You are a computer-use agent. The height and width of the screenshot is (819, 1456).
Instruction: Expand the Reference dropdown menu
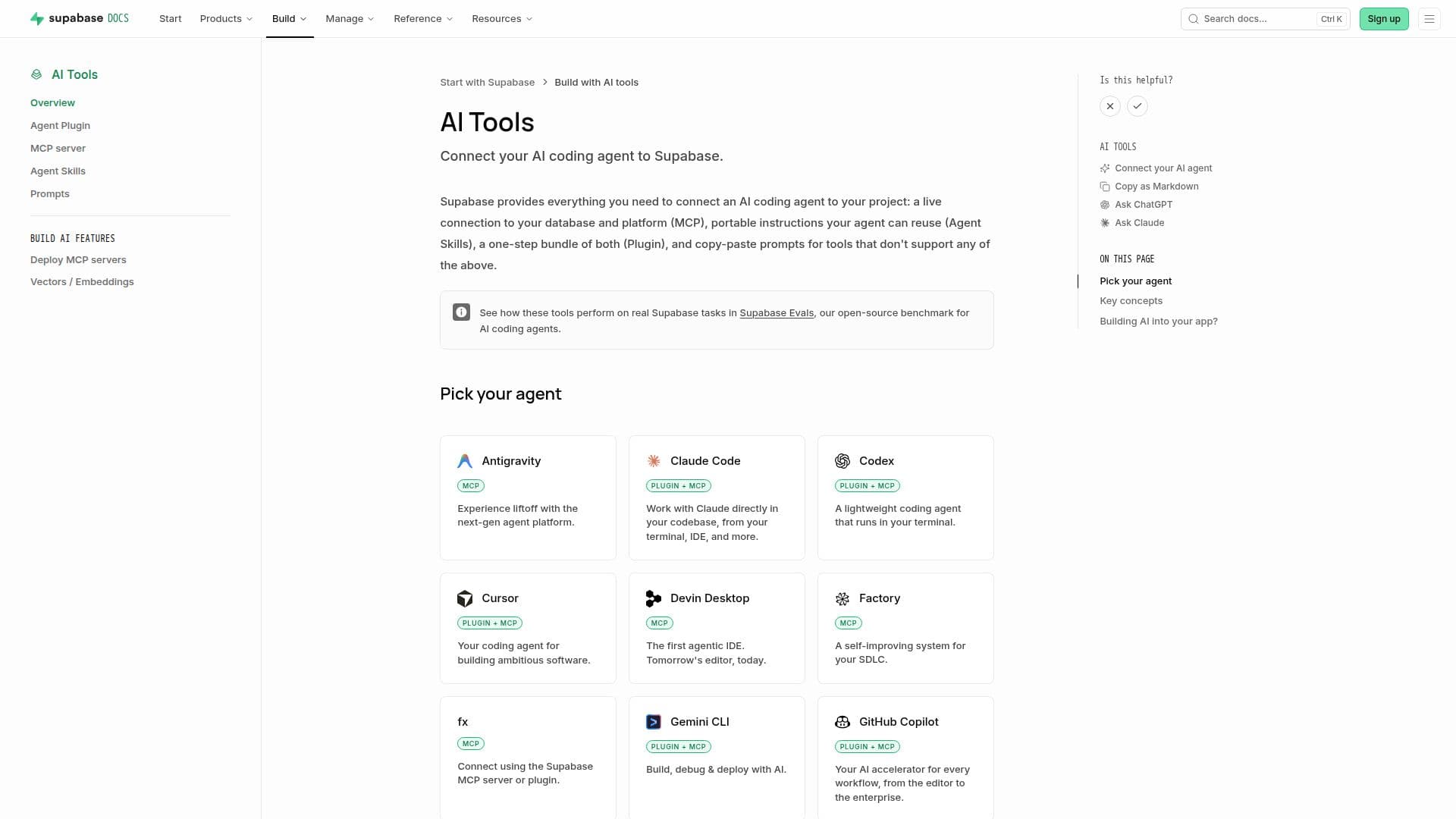(x=423, y=18)
